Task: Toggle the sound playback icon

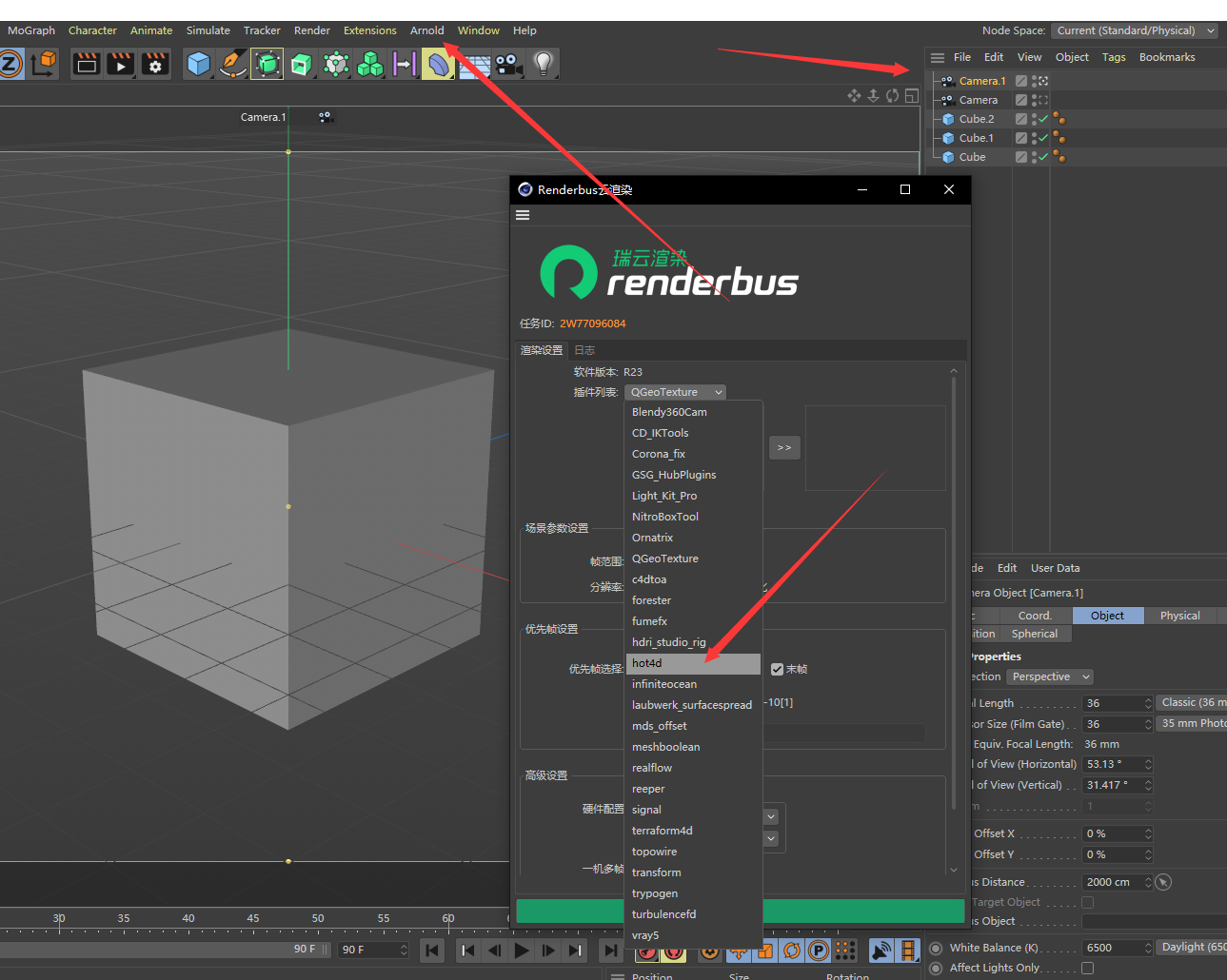Action: (881, 950)
